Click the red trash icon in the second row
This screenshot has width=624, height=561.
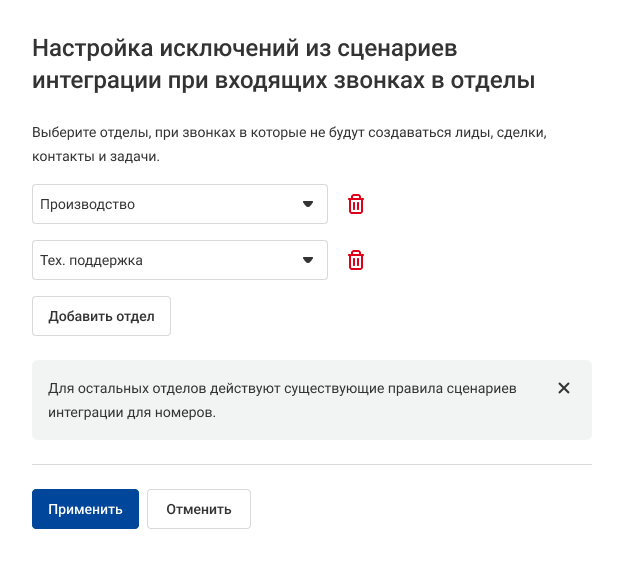tap(356, 261)
